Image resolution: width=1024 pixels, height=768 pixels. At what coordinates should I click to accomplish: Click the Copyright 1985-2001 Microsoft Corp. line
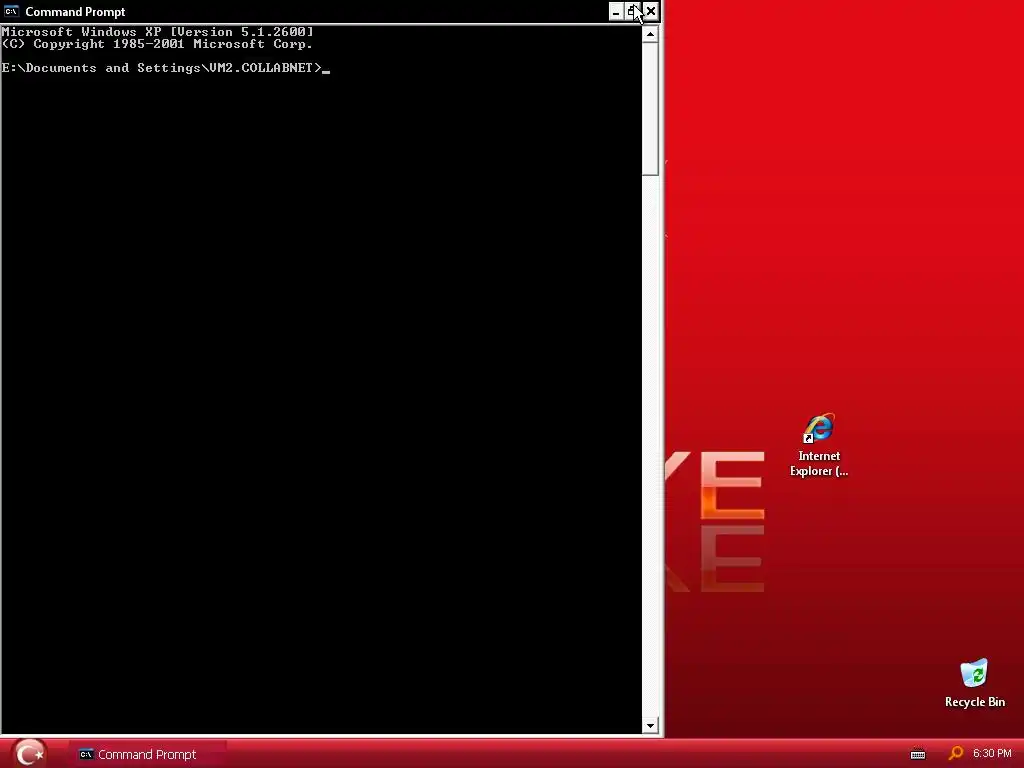click(x=157, y=44)
